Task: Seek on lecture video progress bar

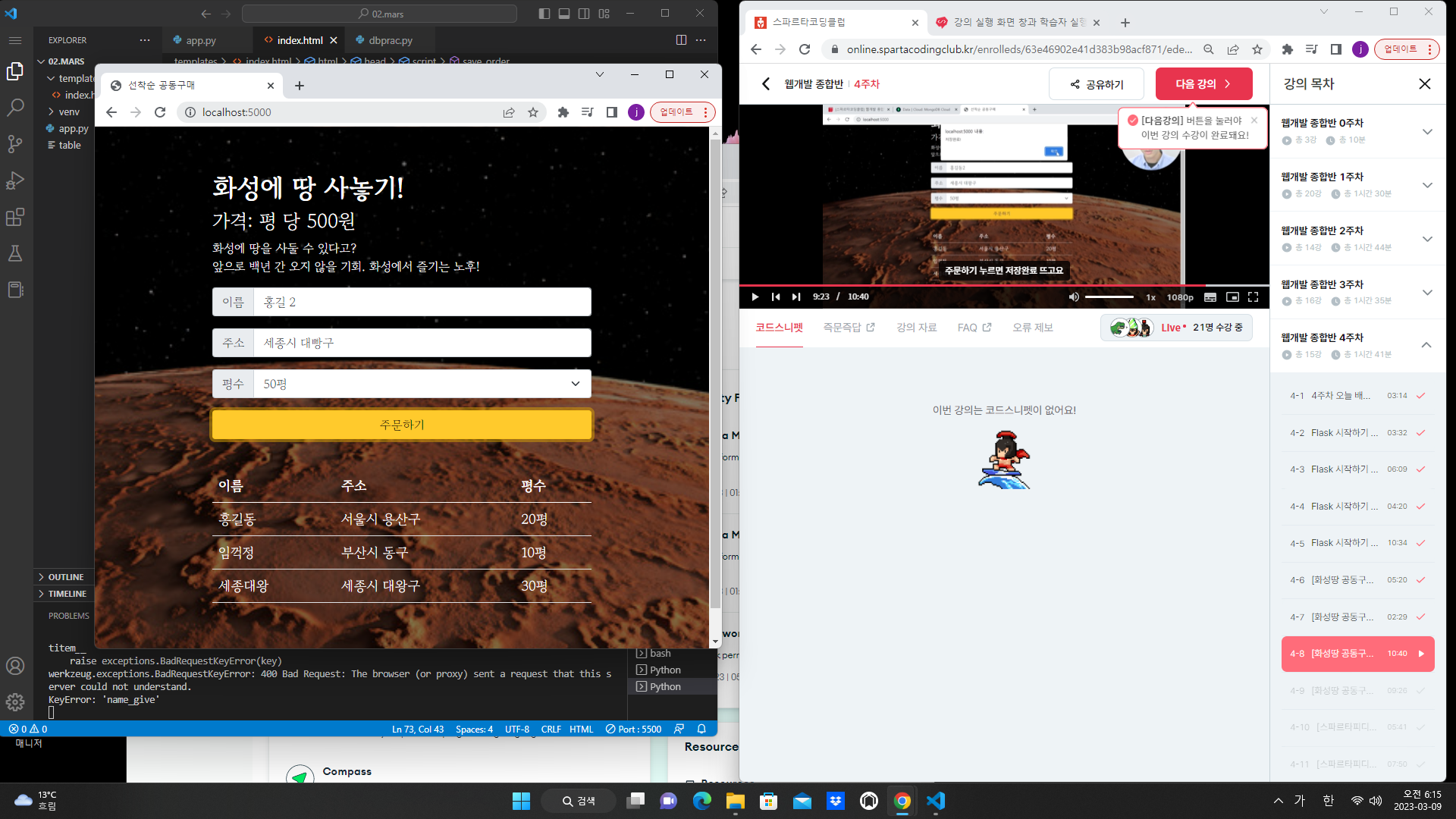Action: point(1004,285)
